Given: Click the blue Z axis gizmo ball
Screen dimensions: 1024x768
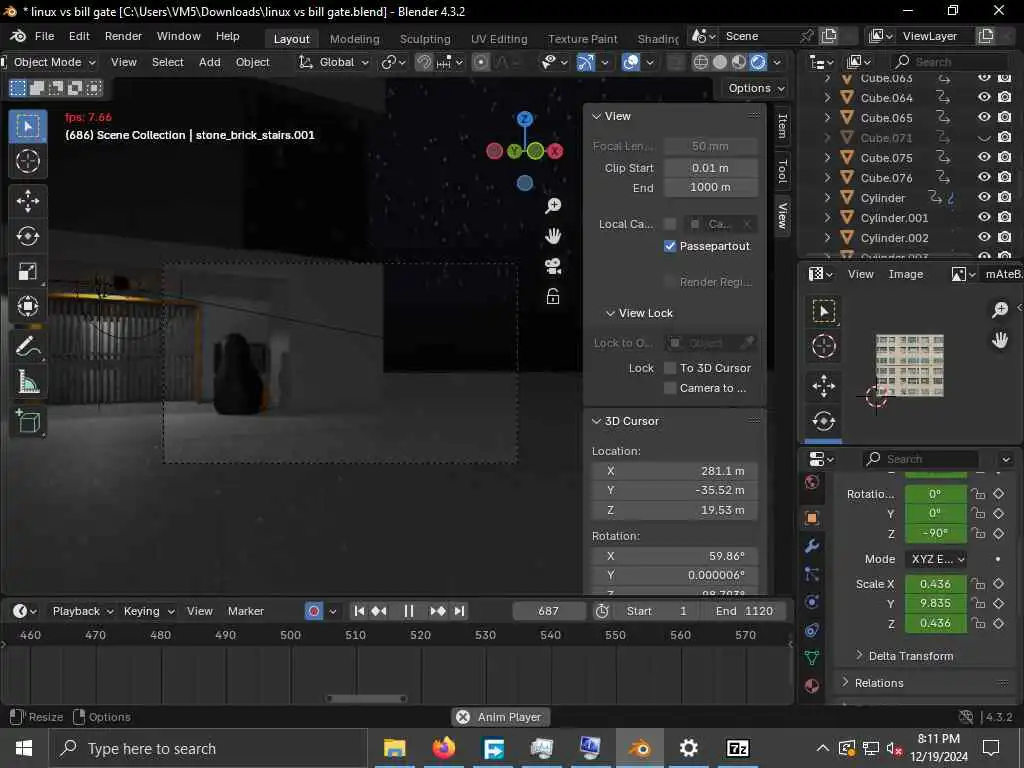Looking at the screenshot, I should [524, 119].
